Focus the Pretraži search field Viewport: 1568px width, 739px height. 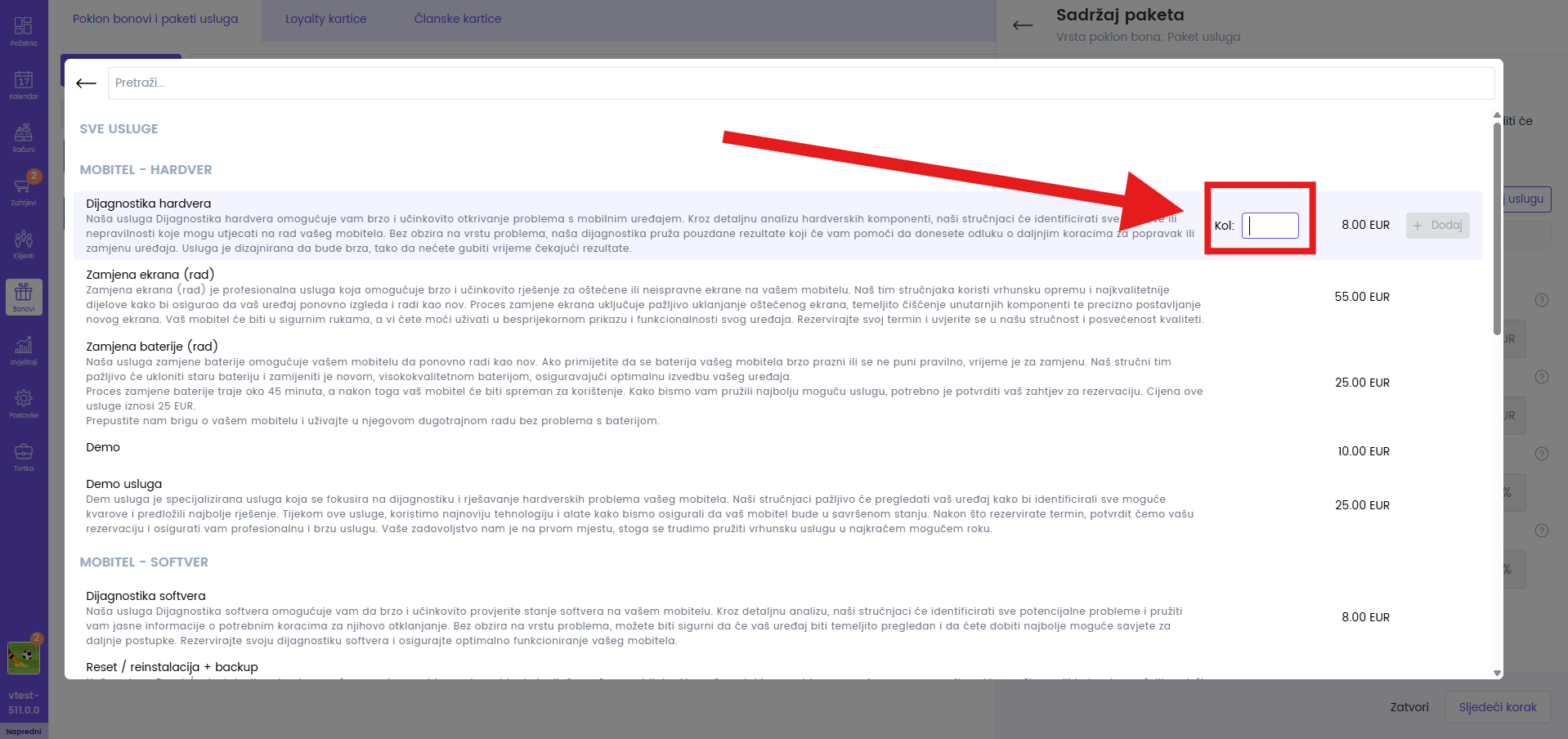click(x=800, y=83)
